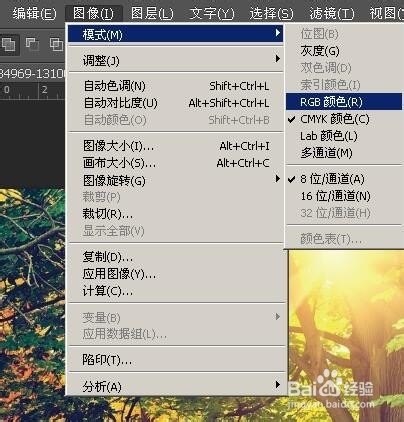Choose 自动色调(N) command

(175, 86)
